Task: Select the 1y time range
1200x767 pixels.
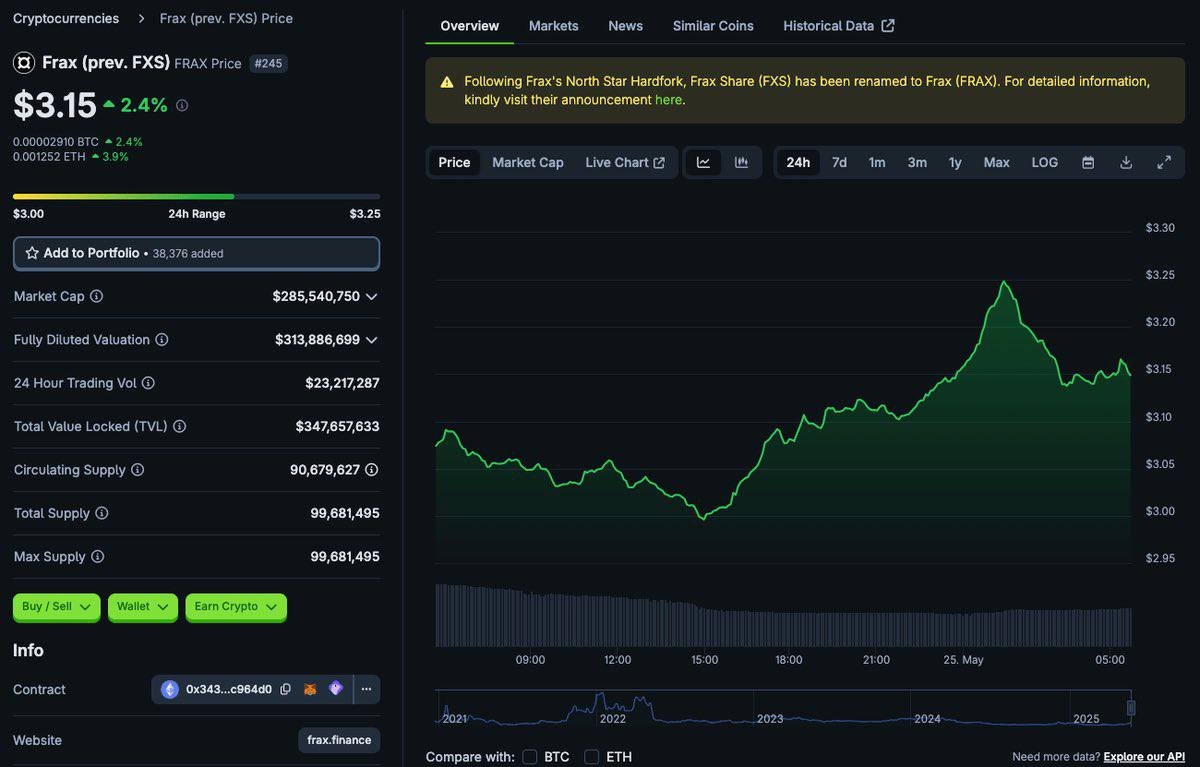Action: click(x=955, y=163)
